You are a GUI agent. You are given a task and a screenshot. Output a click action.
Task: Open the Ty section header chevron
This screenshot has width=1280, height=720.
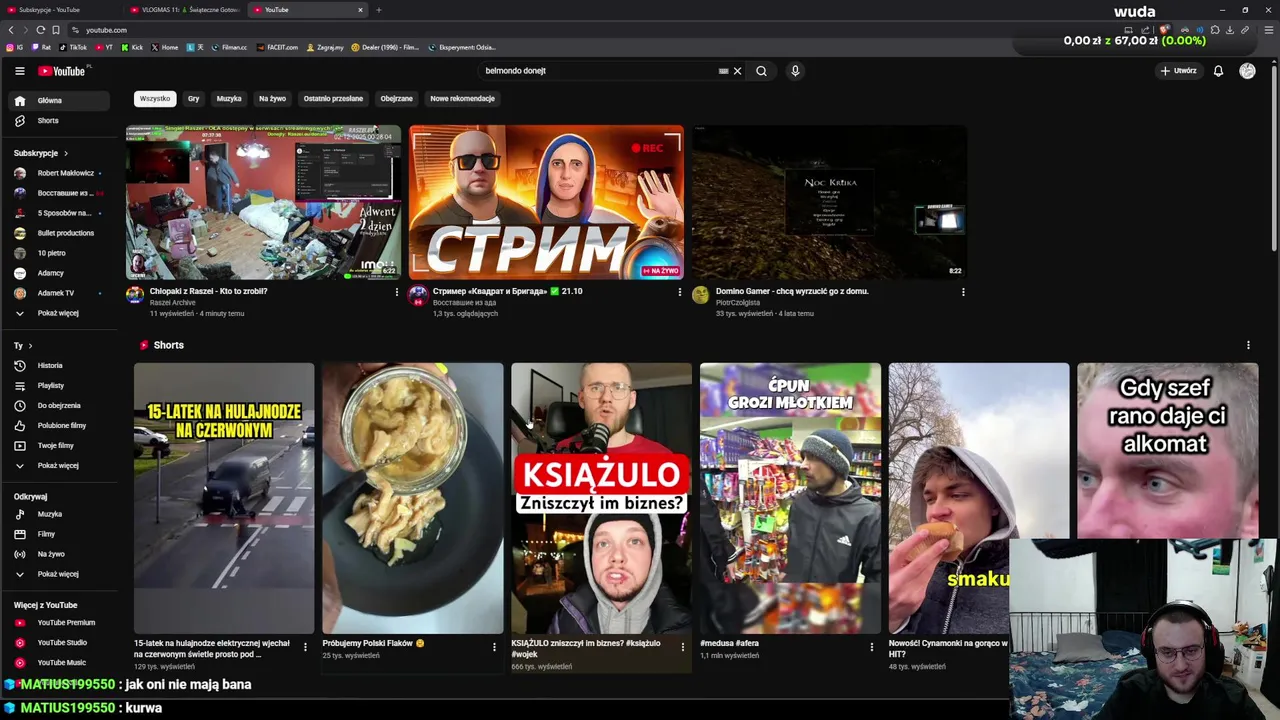click(30, 345)
